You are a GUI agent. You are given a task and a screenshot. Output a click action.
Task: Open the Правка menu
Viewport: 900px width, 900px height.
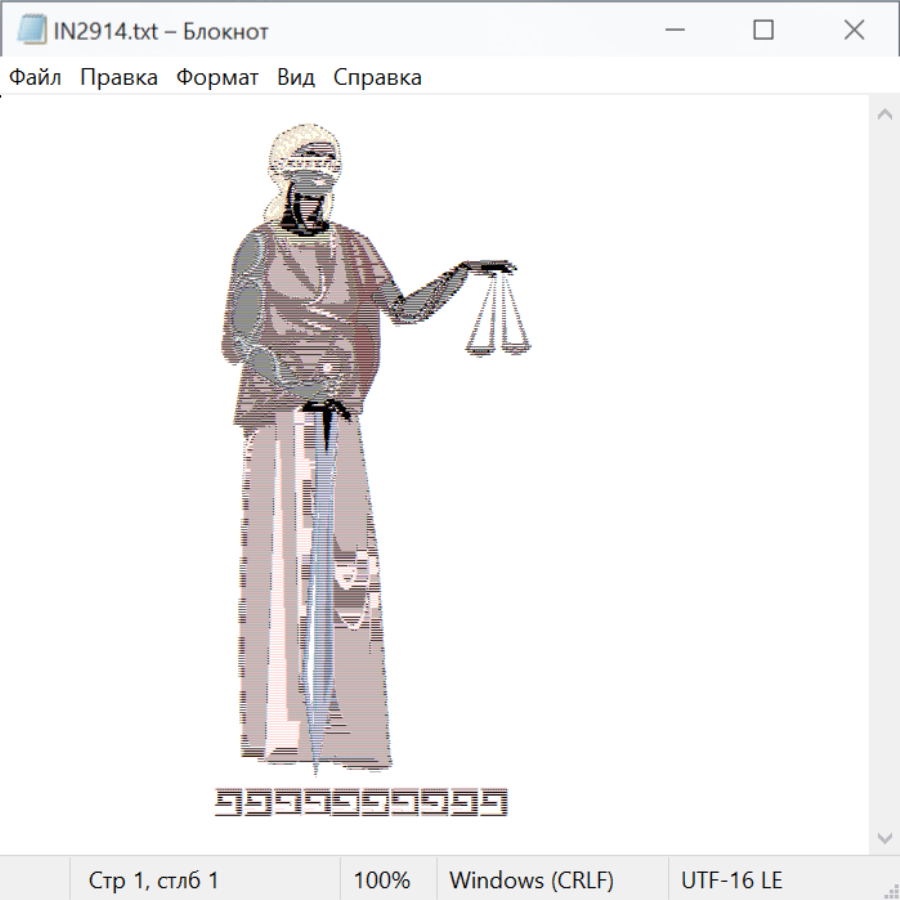[119, 78]
